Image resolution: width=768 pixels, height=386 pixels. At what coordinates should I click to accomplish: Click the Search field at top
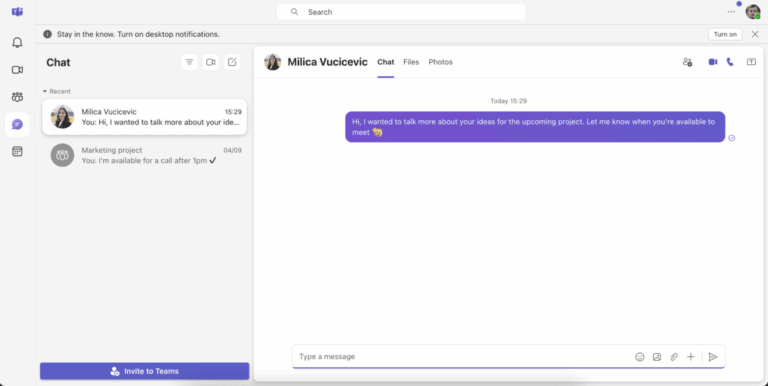coord(401,12)
